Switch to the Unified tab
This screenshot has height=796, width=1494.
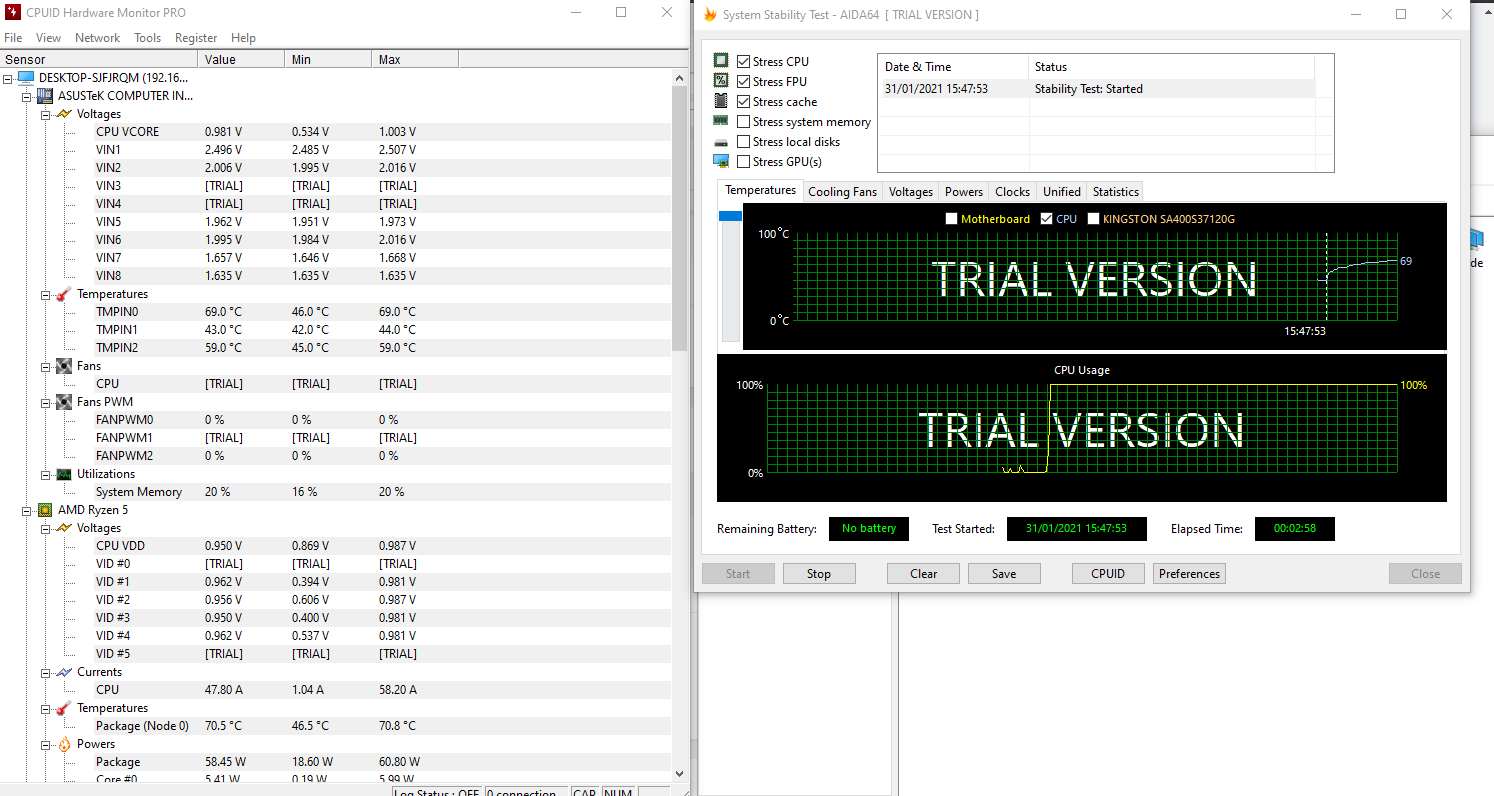pyautogui.click(x=1061, y=192)
